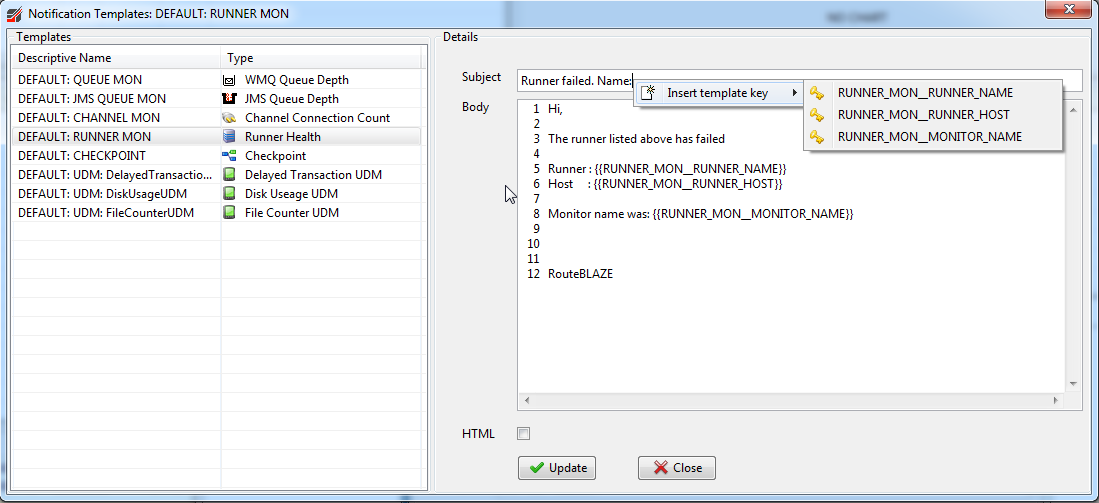1099x503 pixels.
Task: Click the WMQ Queue Depth type icon
Action: [229, 80]
